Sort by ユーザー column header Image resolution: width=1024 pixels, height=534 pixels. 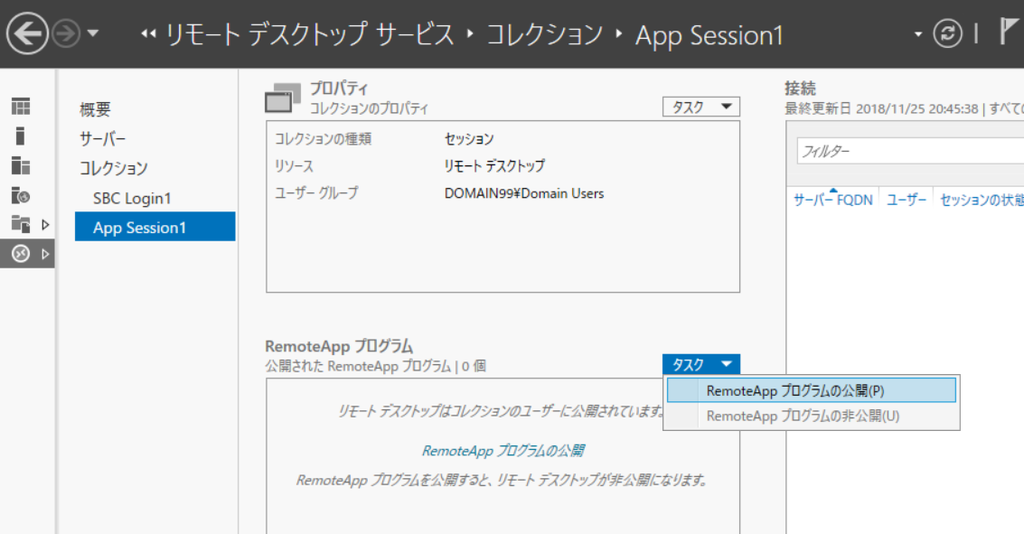point(906,200)
